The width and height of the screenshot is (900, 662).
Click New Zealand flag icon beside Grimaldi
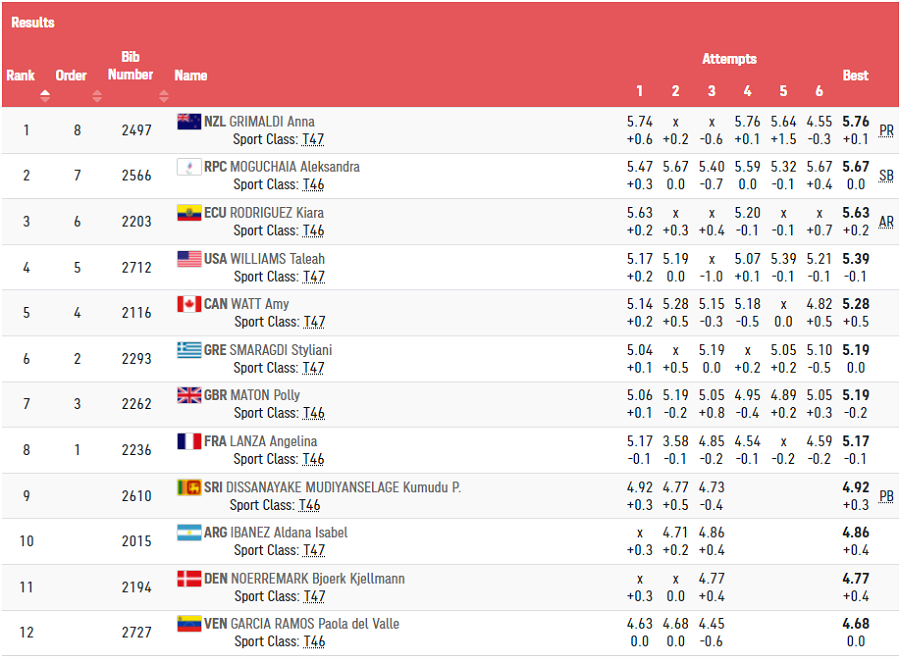[189, 121]
